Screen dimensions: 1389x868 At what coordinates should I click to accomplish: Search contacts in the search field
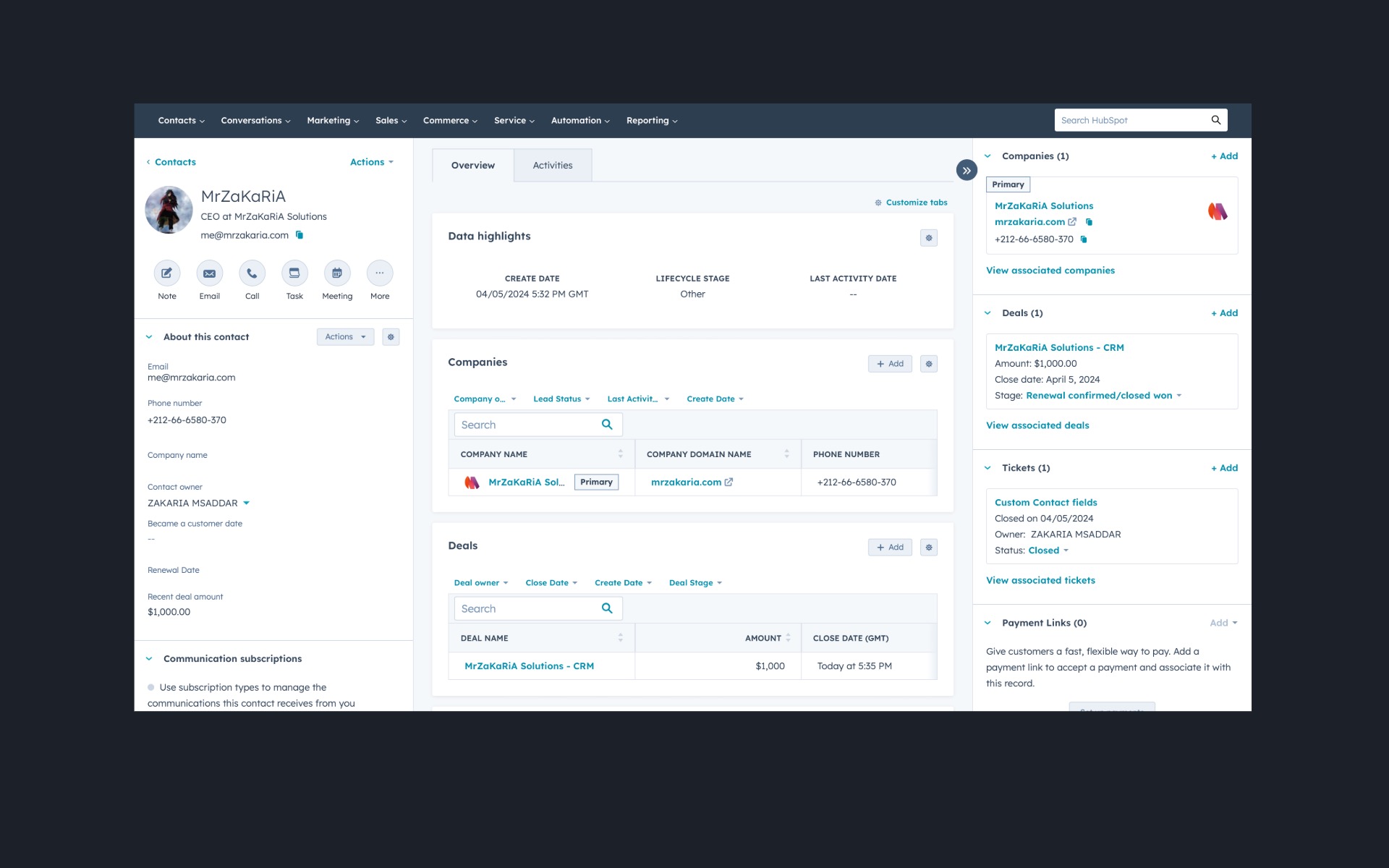(x=1133, y=120)
